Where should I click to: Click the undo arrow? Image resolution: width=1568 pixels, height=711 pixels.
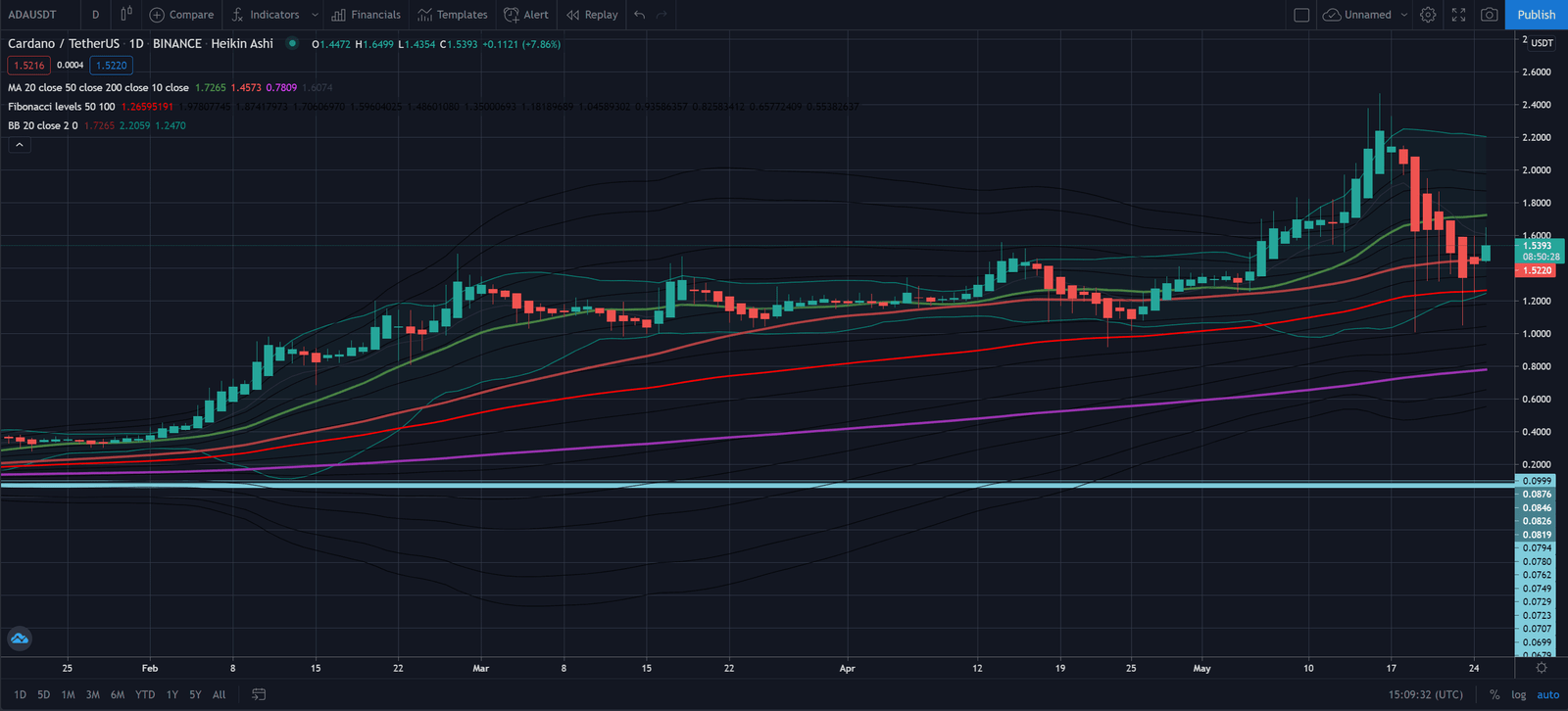(x=639, y=15)
